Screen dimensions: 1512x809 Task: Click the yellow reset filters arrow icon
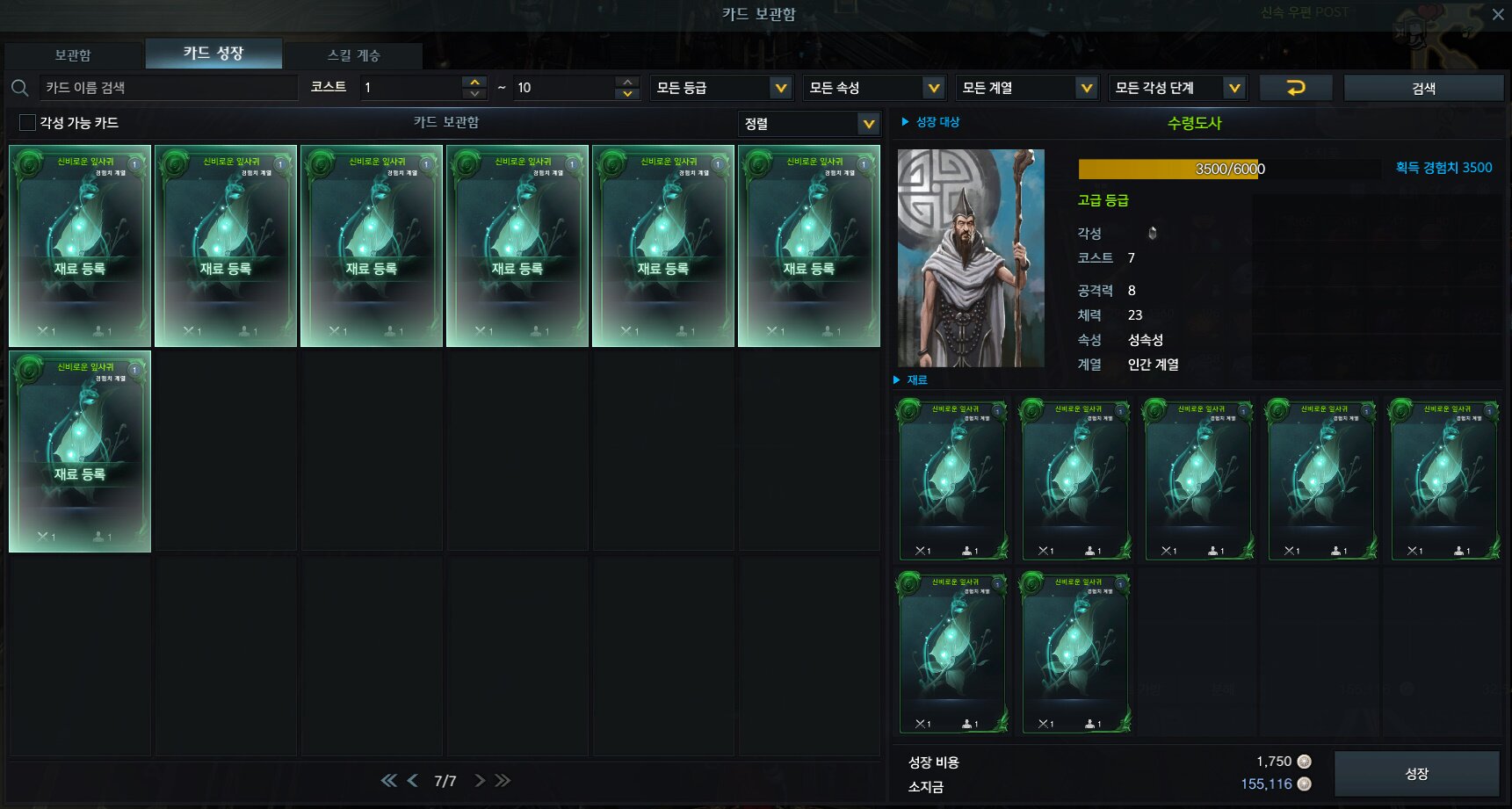pos(1296,88)
